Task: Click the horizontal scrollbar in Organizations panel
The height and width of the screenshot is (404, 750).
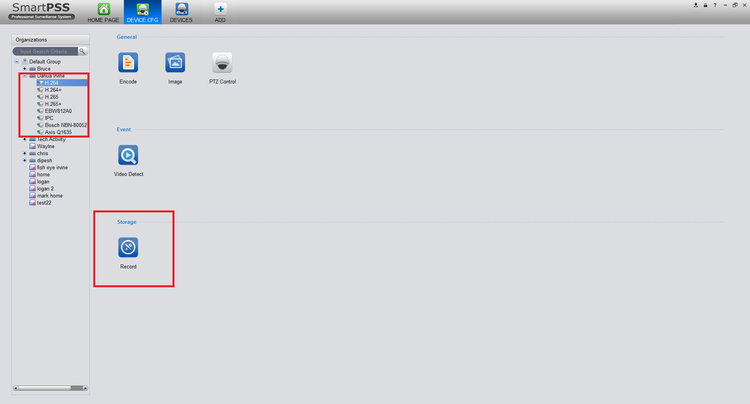Action: (x=50, y=388)
